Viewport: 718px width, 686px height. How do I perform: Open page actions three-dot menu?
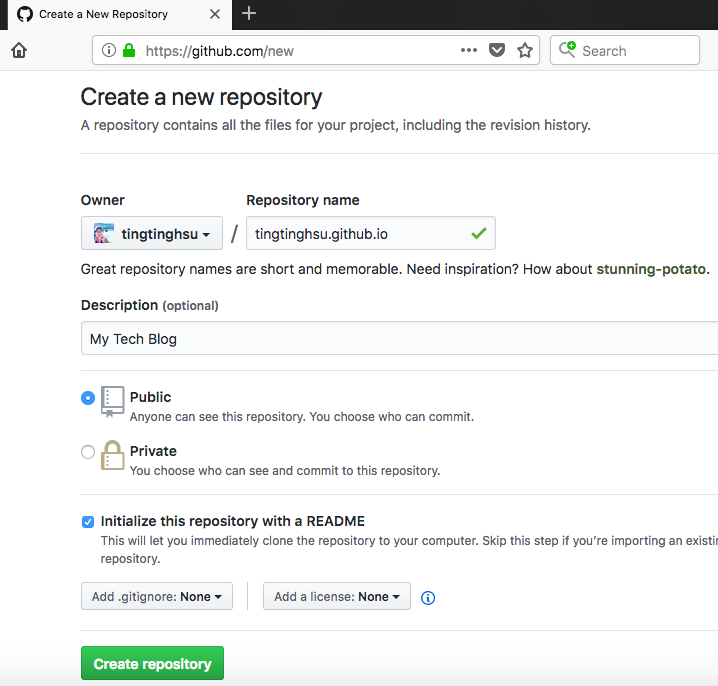click(468, 50)
